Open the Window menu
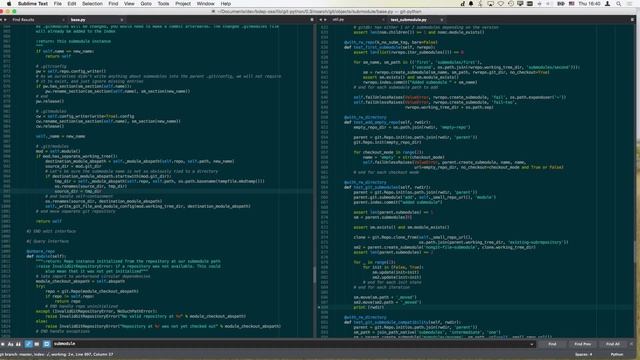The image size is (640, 360). 205,3
